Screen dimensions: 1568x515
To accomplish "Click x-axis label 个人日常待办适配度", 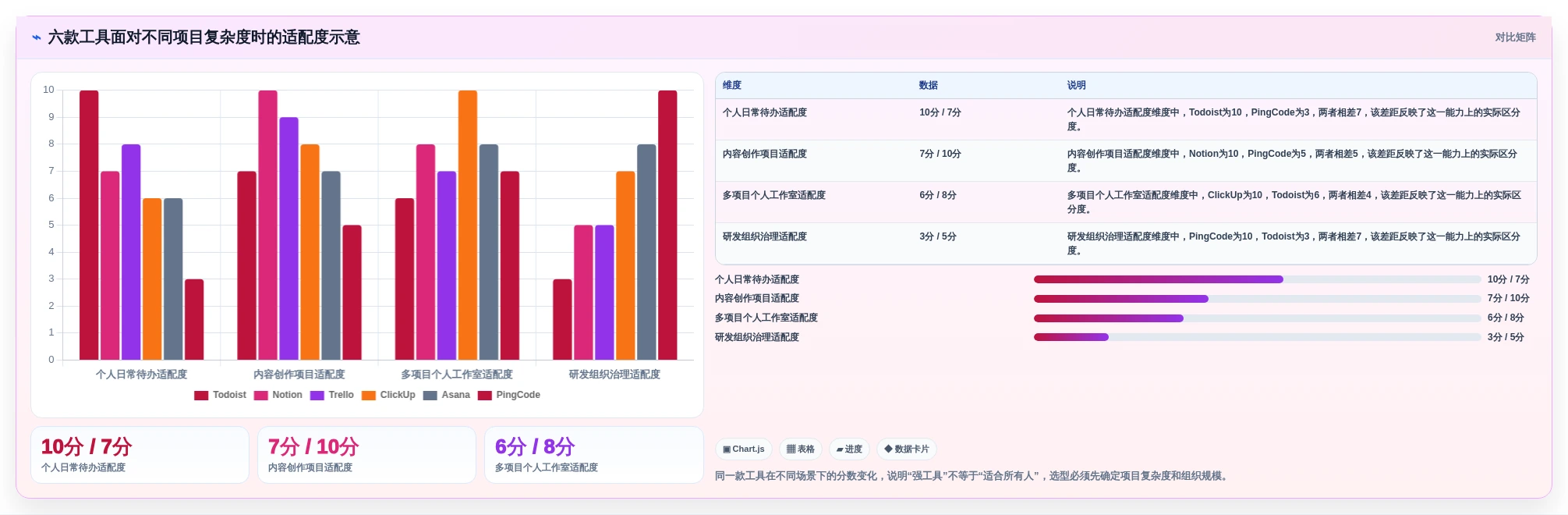I will [x=141, y=375].
